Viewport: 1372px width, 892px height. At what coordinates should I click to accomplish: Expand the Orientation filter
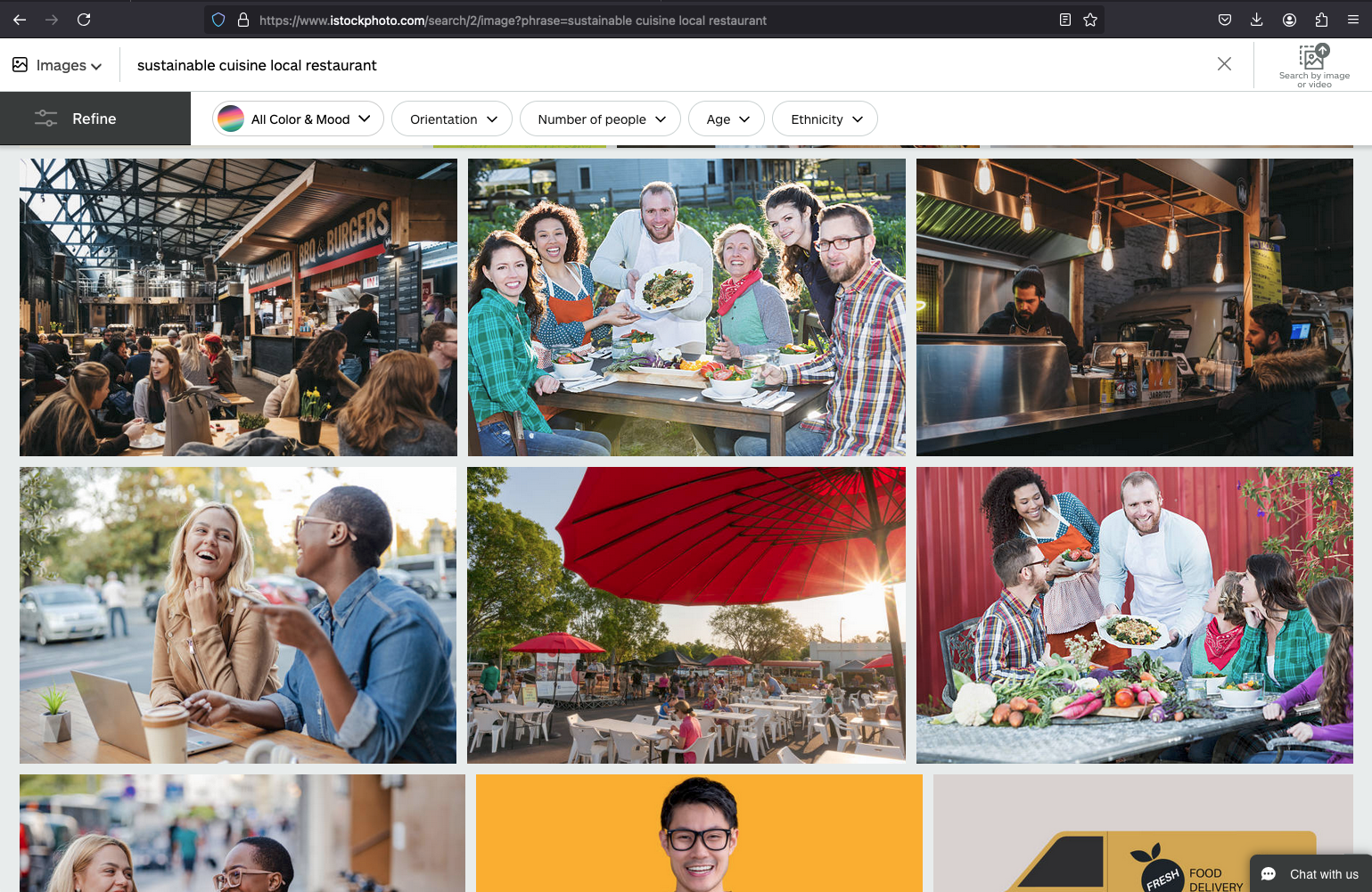[x=452, y=119]
